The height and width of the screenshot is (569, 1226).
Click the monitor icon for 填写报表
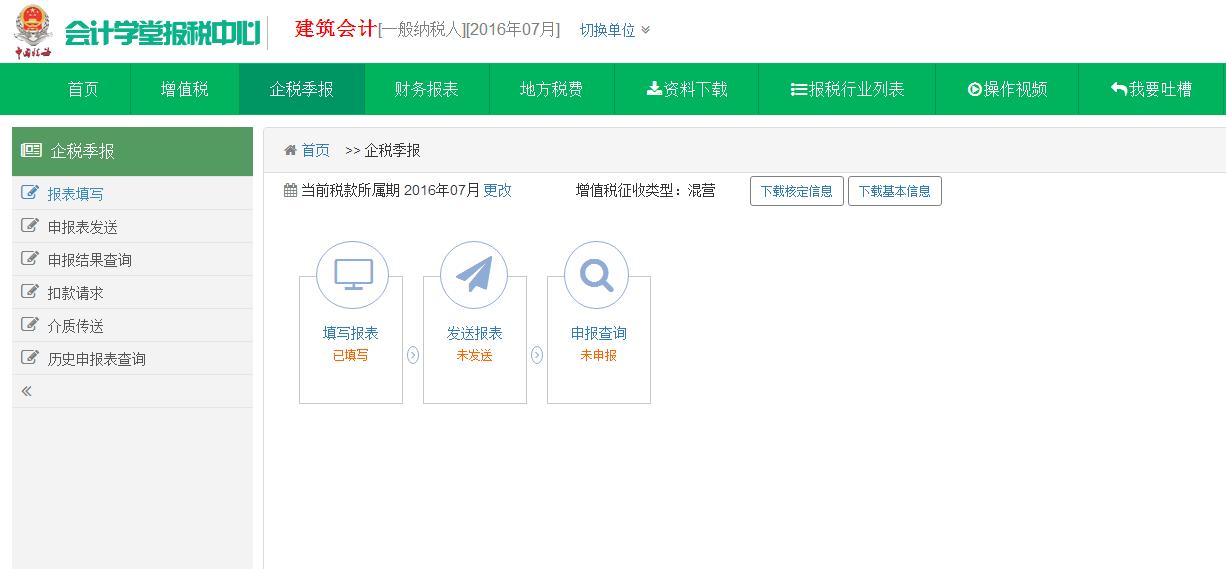pyautogui.click(x=352, y=274)
